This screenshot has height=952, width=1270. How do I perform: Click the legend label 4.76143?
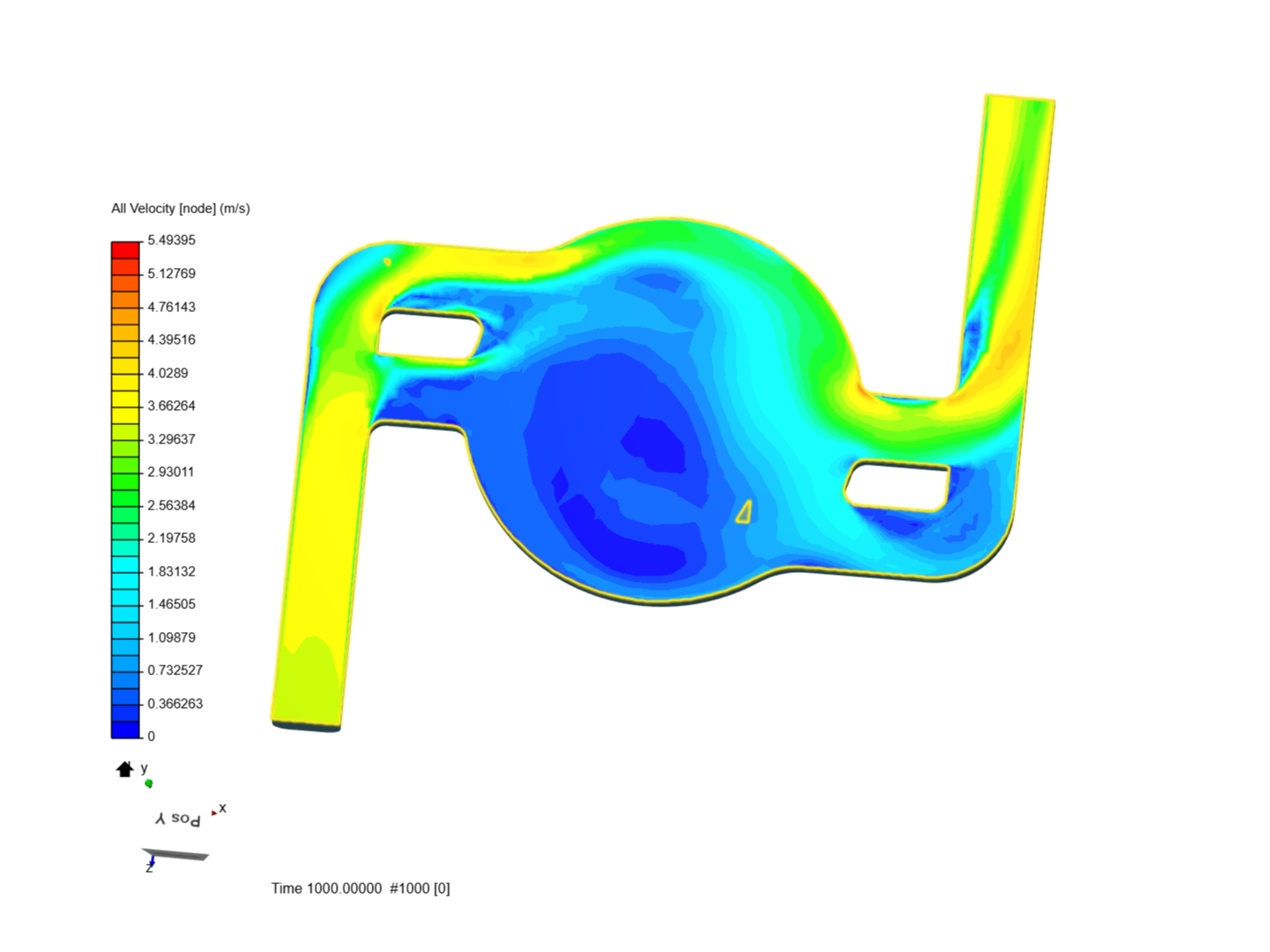point(171,307)
